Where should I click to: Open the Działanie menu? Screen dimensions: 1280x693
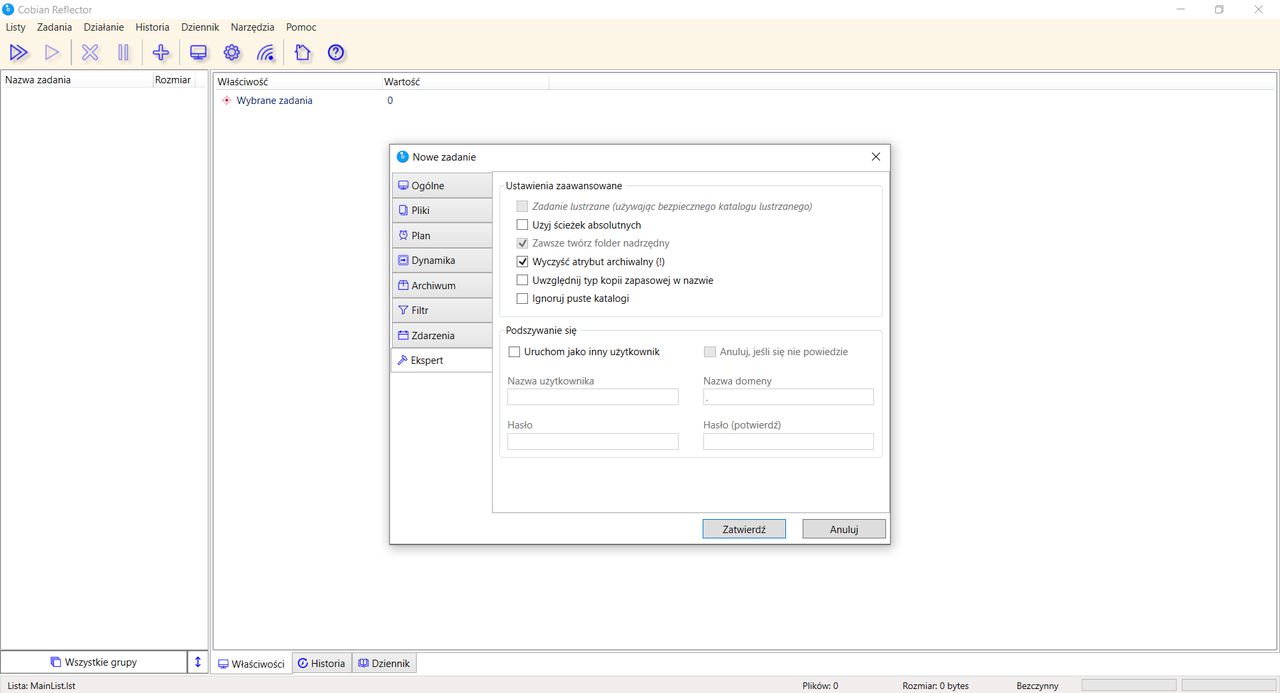coord(104,27)
